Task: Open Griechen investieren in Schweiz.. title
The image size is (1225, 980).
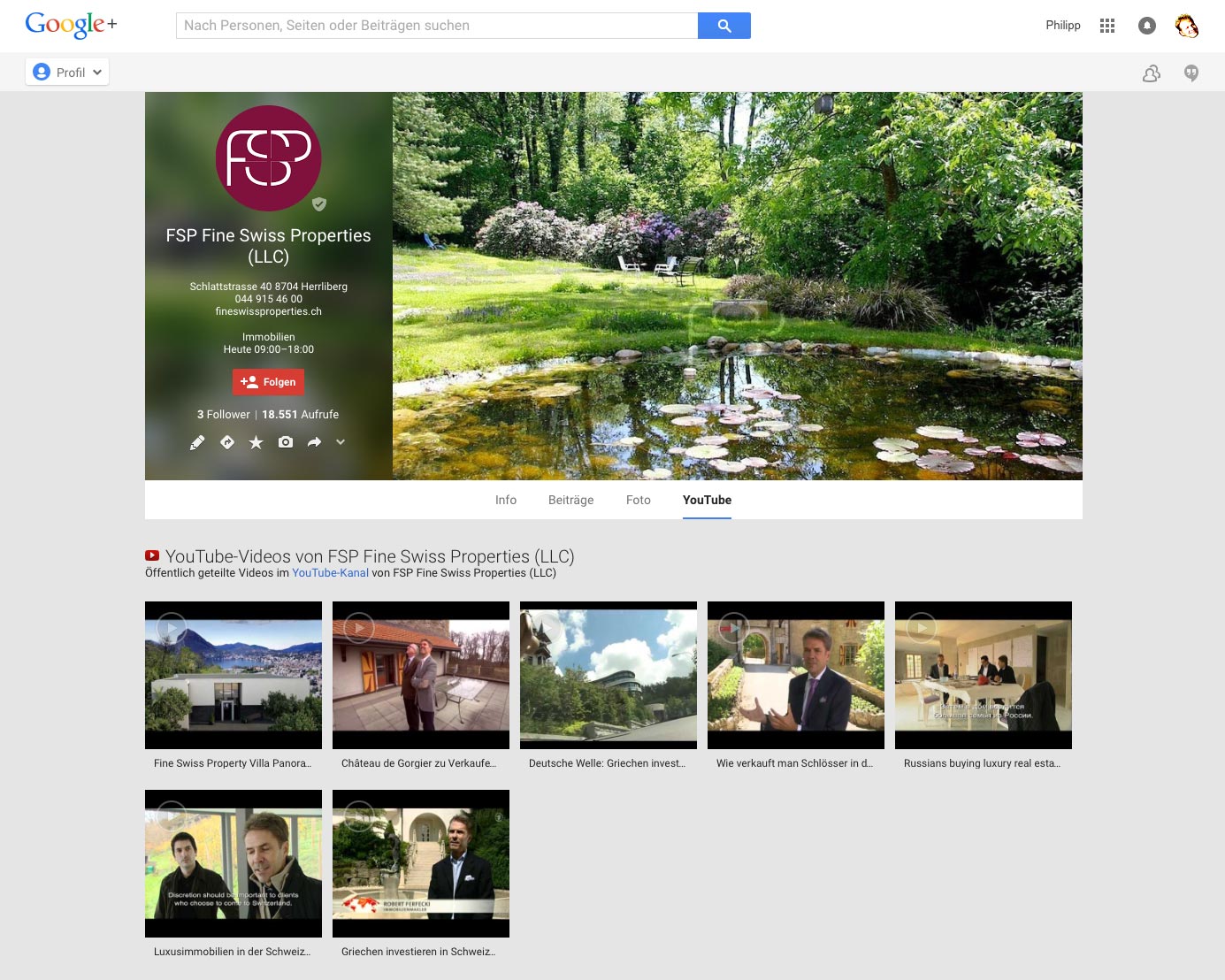Action: 418,952
